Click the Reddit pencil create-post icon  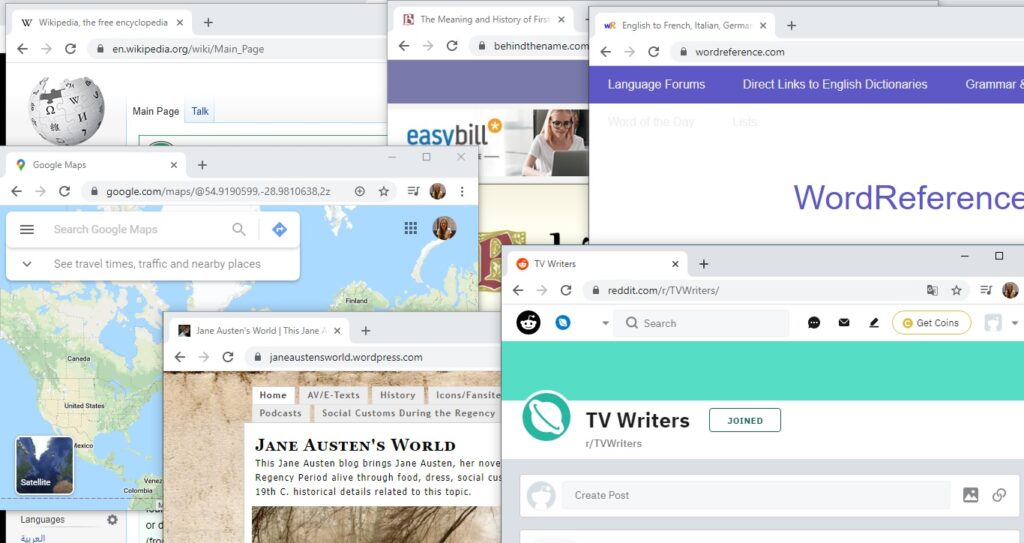click(x=874, y=323)
